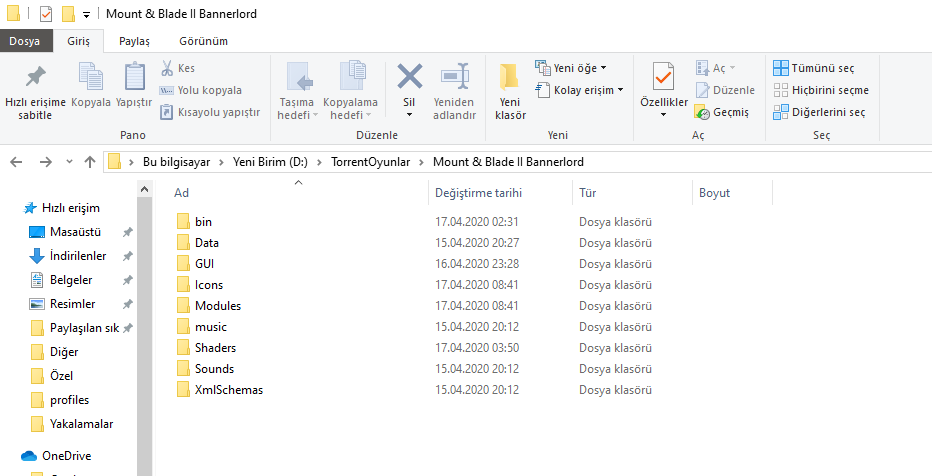Invert selection with Diğerlerini seç
932x476 pixels.
tap(819, 112)
